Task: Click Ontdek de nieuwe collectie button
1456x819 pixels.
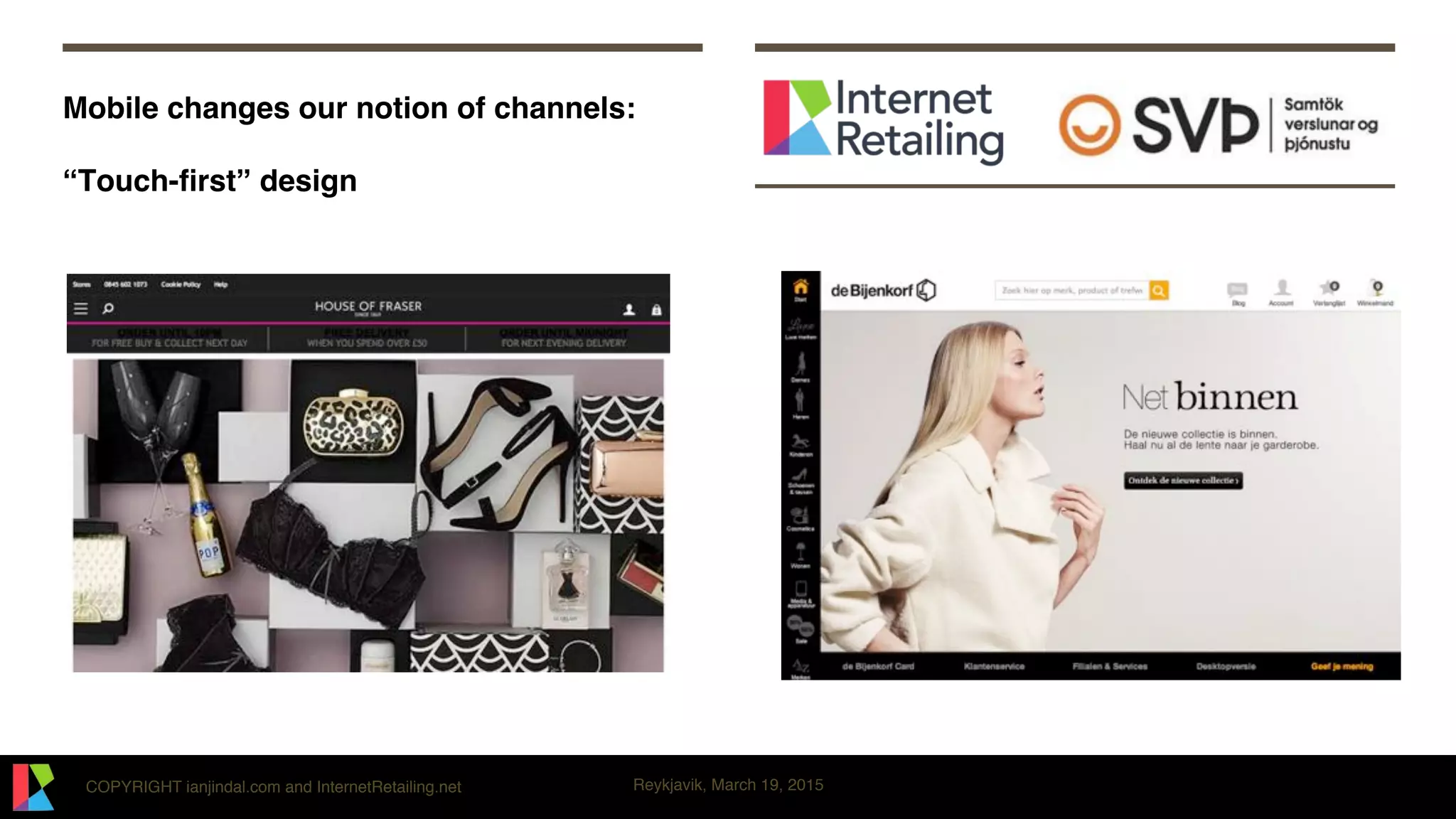Action: pos(1183,481)
